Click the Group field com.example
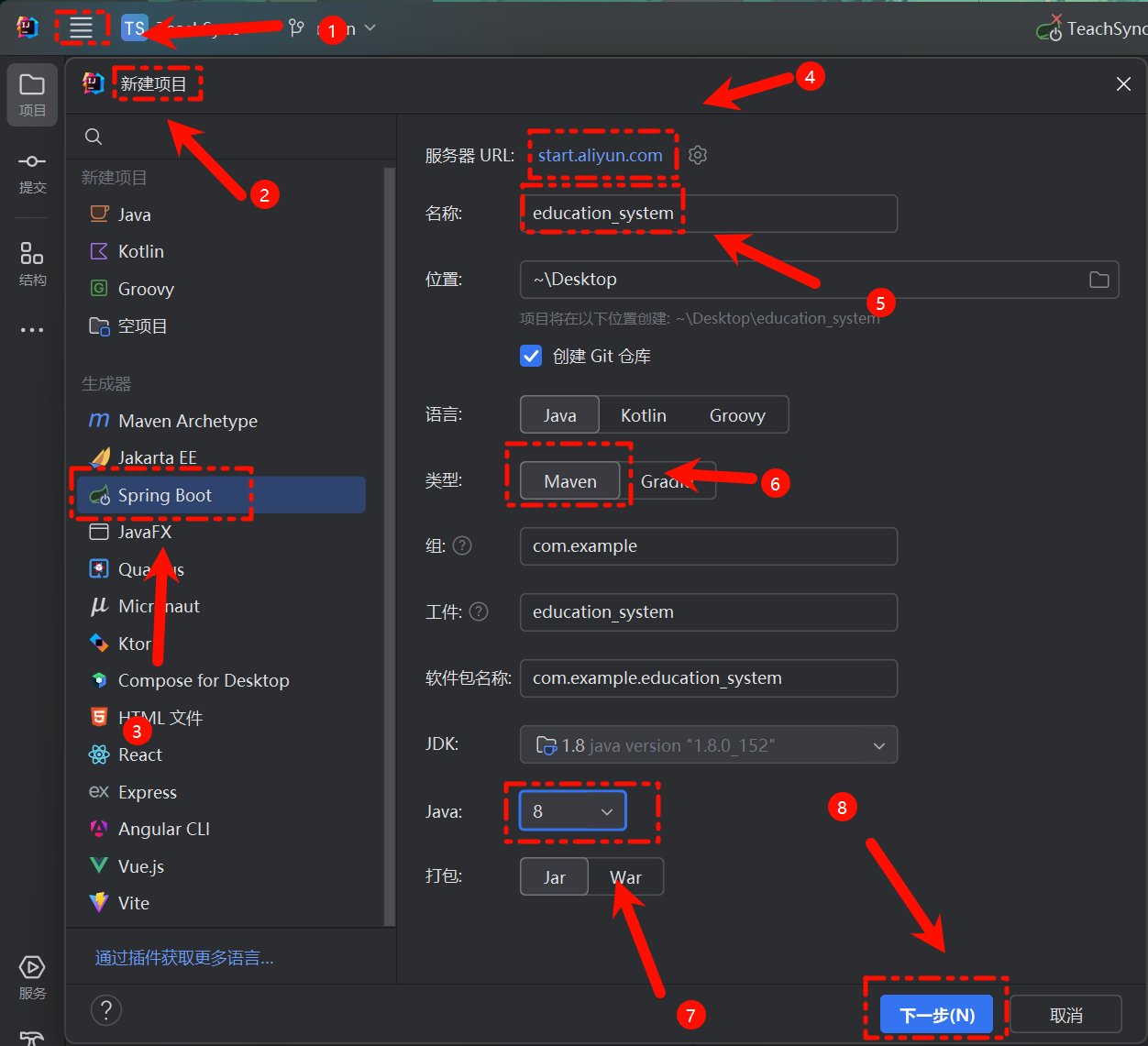1148x1046 pixels. (709, 546)
